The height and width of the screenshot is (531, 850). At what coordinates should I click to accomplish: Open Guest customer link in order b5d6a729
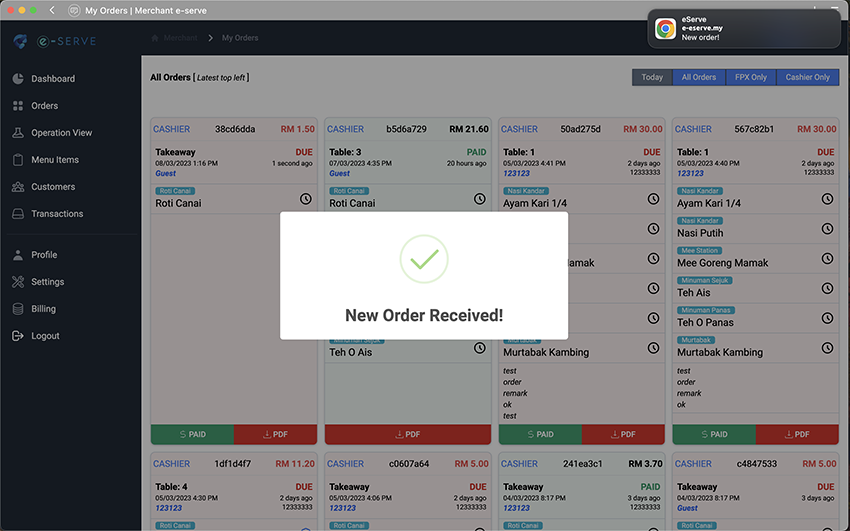click(339, 173)
